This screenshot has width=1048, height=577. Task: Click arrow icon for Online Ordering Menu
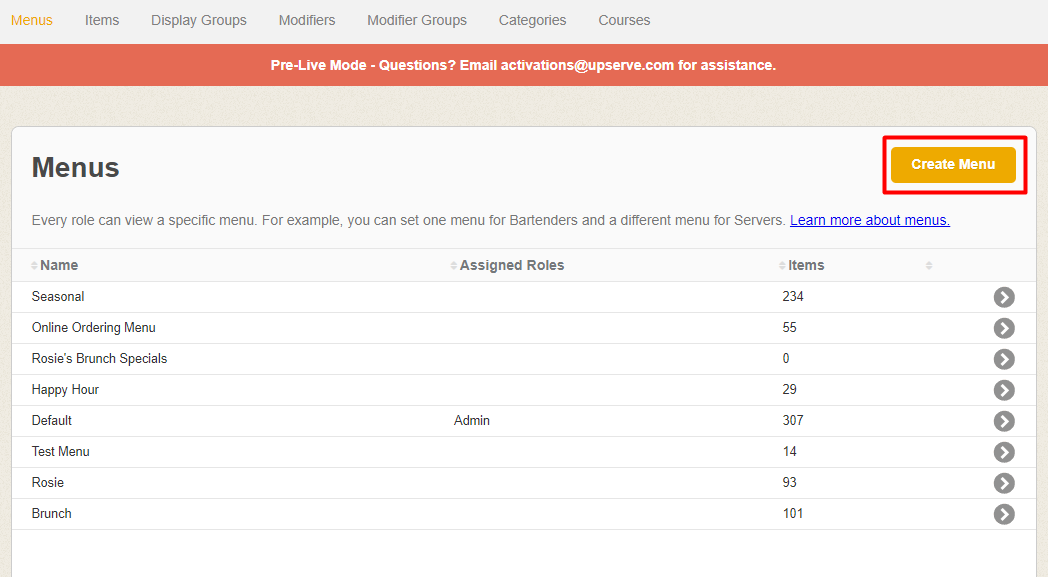click(1004, 328)
